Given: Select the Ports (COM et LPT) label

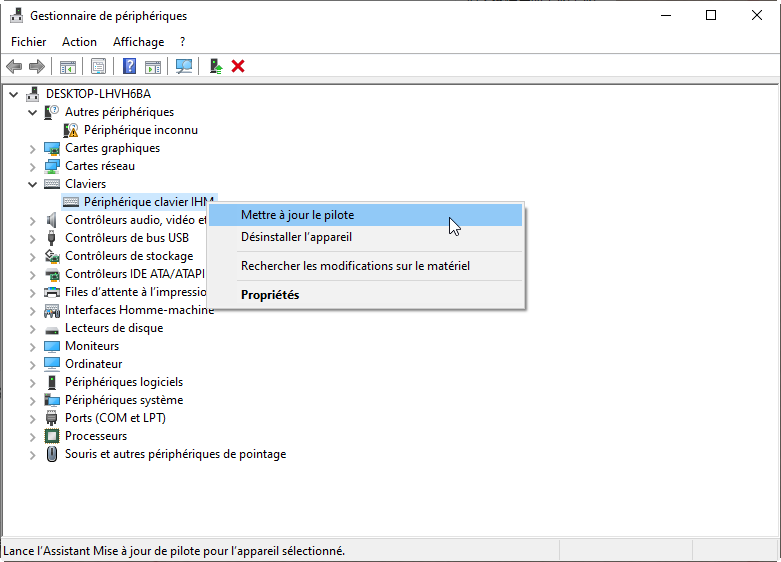Looking at the screenshot, I should (x=116, y=418).
